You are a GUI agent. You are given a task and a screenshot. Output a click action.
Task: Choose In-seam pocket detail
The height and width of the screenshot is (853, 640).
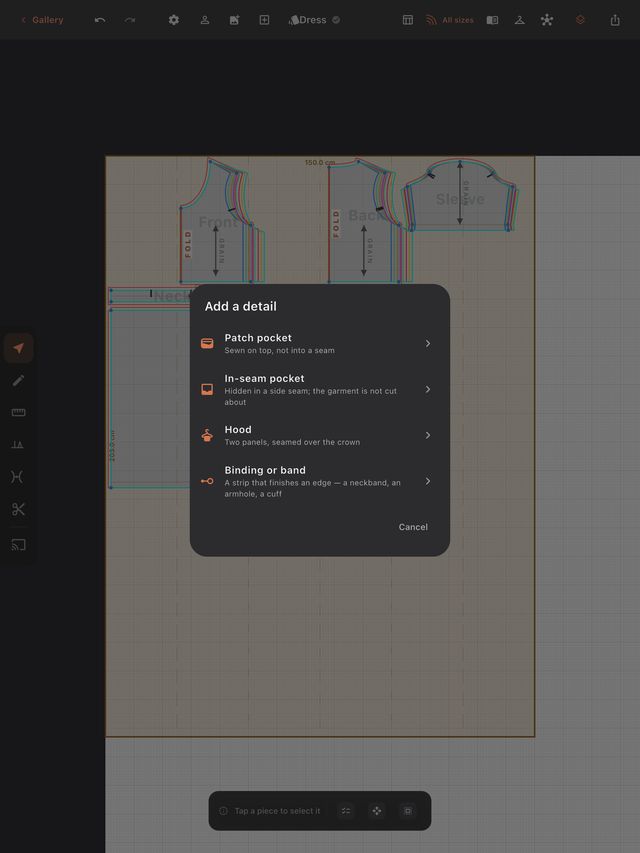coord(319,390)
